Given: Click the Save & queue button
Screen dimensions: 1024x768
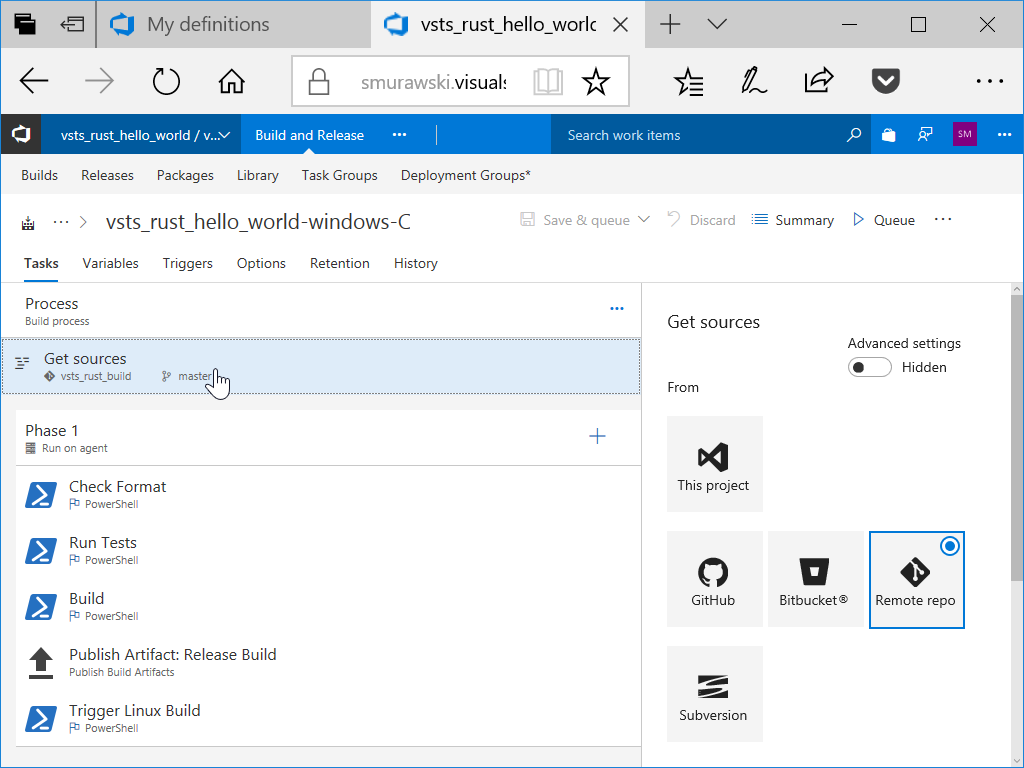Looking at the screenshot, I should [575, 220].
